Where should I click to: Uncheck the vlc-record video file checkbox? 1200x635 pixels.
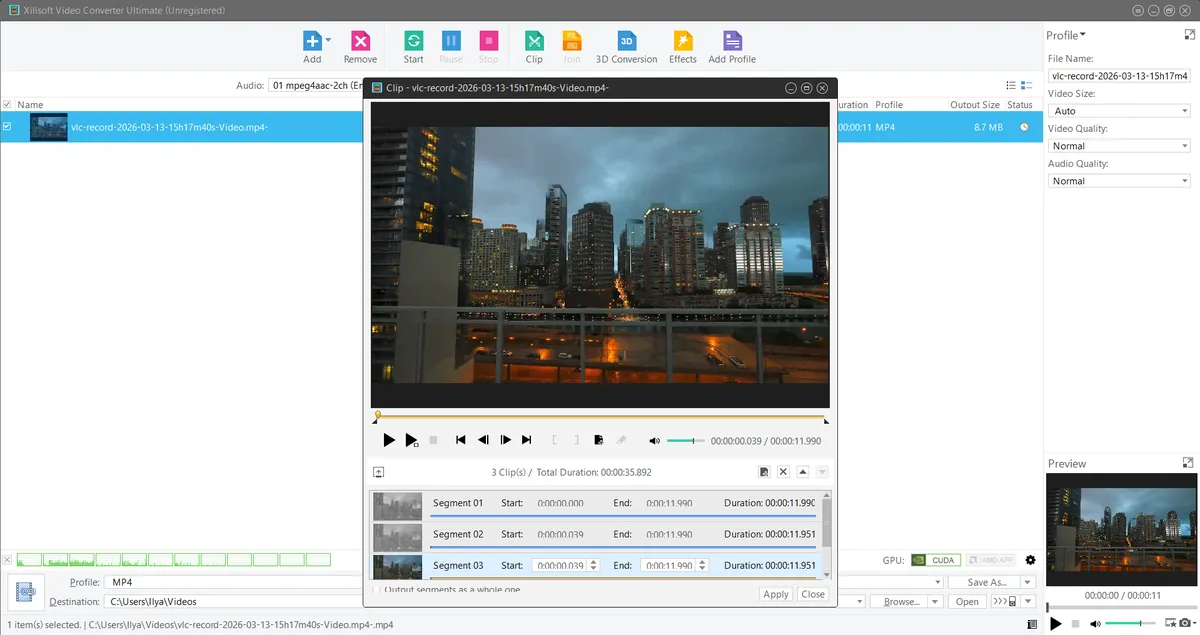click(x=7, y=127)
